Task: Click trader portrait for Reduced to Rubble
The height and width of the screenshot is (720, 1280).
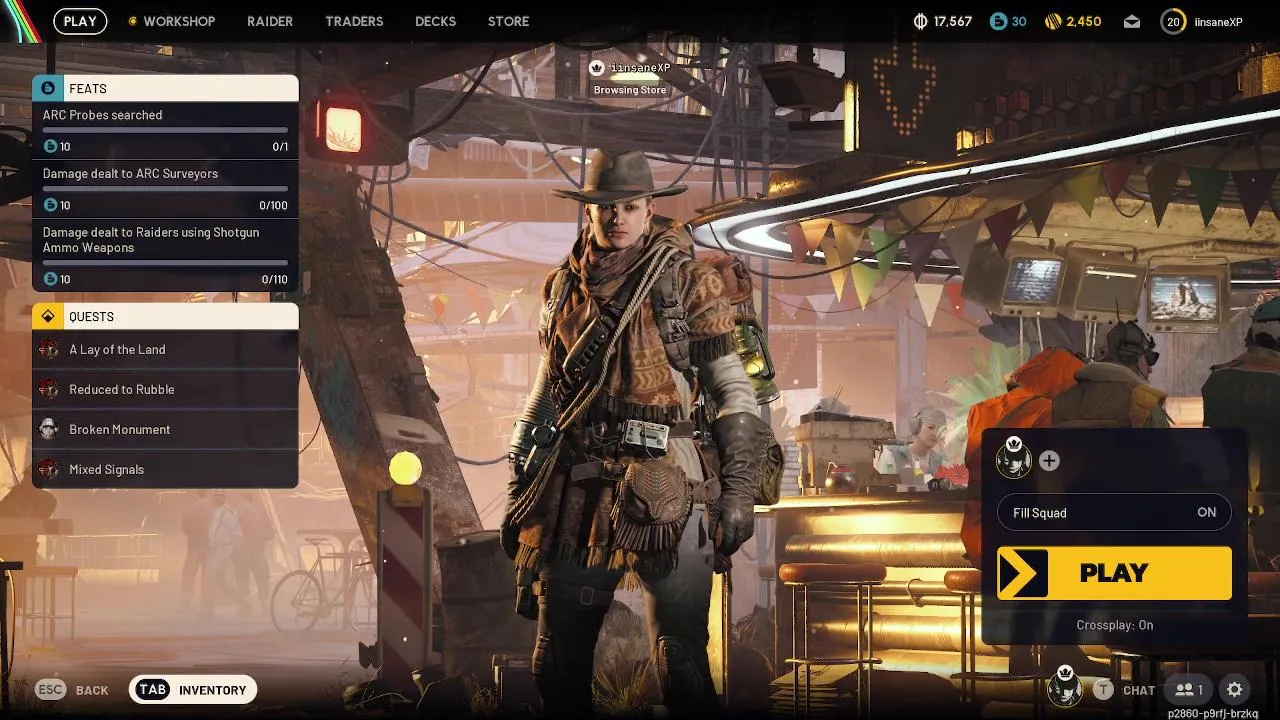Action: point(49,389)
